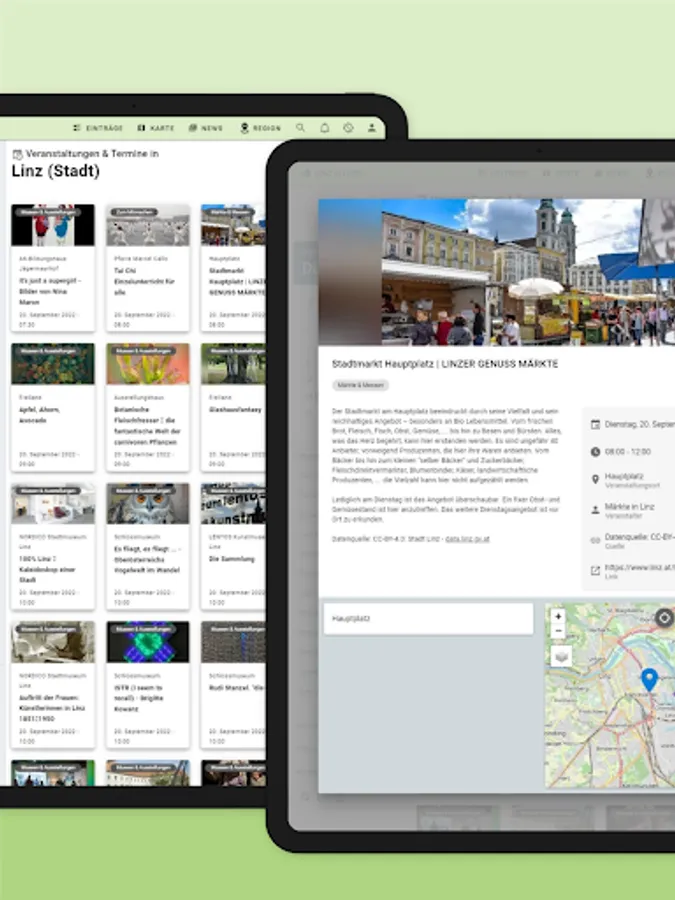The image size is (675, 900).
Task: Open the 'Auftritt der Frauen' event card
Action: 53,684
